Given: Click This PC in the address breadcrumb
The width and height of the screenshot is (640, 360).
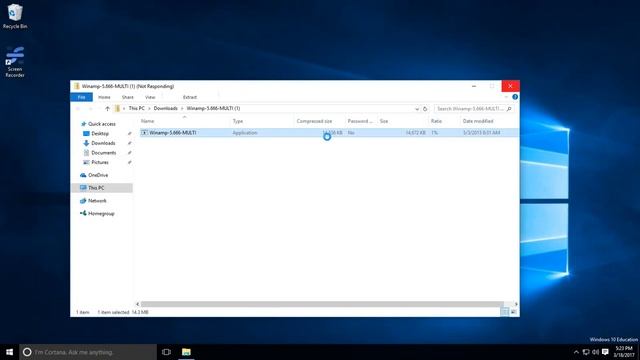Looking at the screenshot, I should coord(136,109).
